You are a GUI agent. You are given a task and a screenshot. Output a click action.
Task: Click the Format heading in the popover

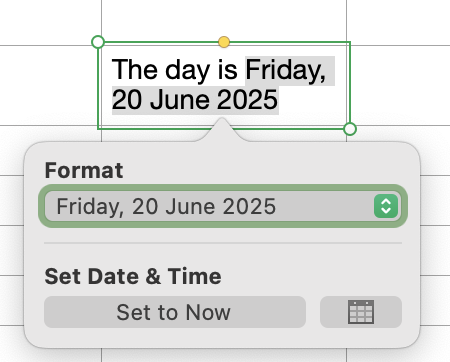pyautogui.click(x=84, y=170)
